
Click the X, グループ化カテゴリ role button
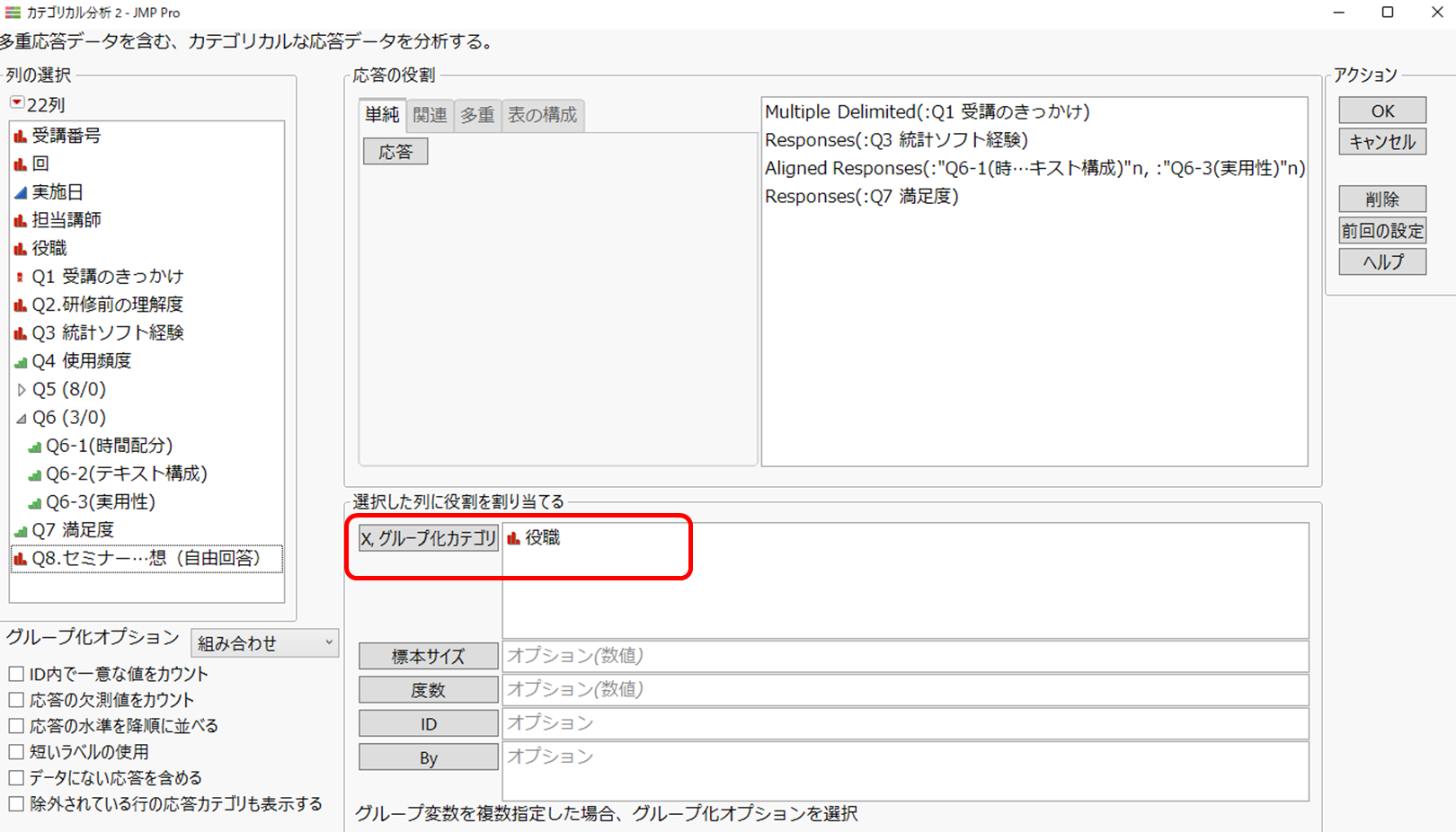point(429,538)
